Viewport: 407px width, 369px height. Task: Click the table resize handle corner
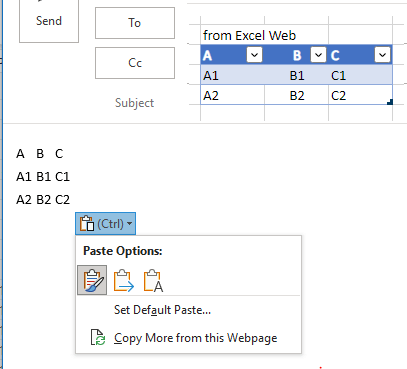click(x=390, y=102)
